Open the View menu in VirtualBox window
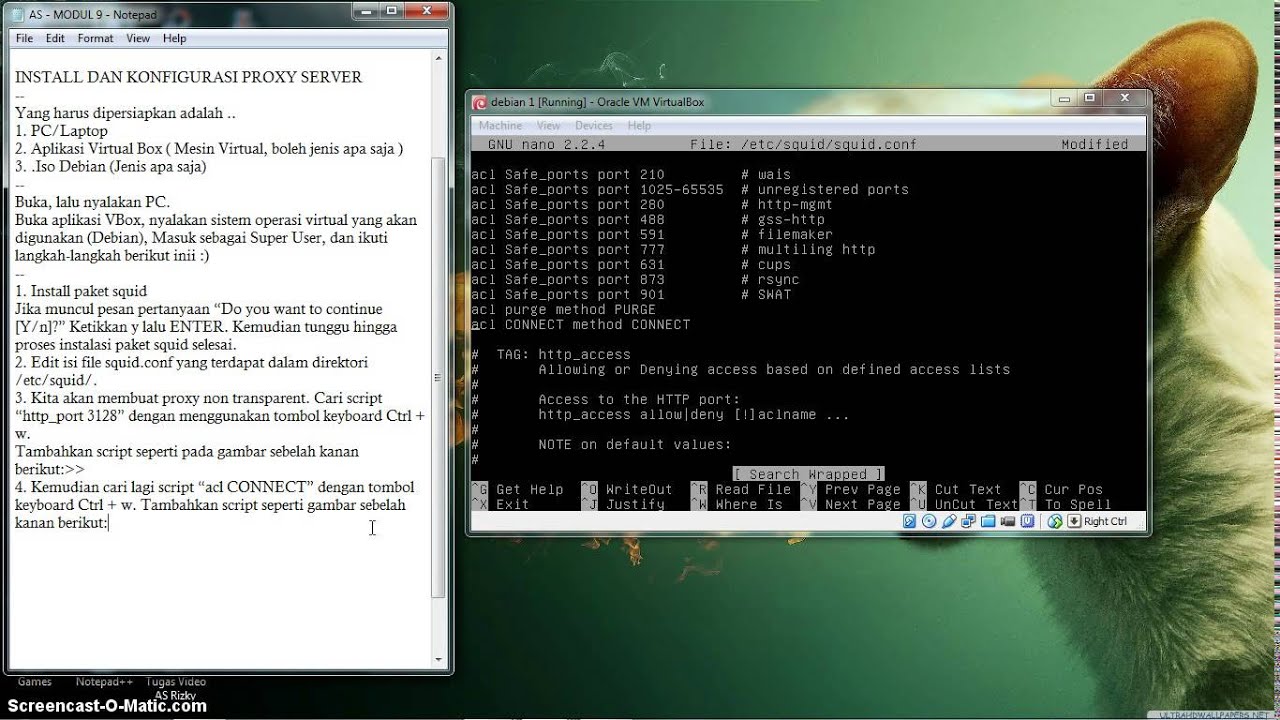Image resolution: width=1280 pixels, height=720 pixels. pyautogui.click(x=549, y=126)
